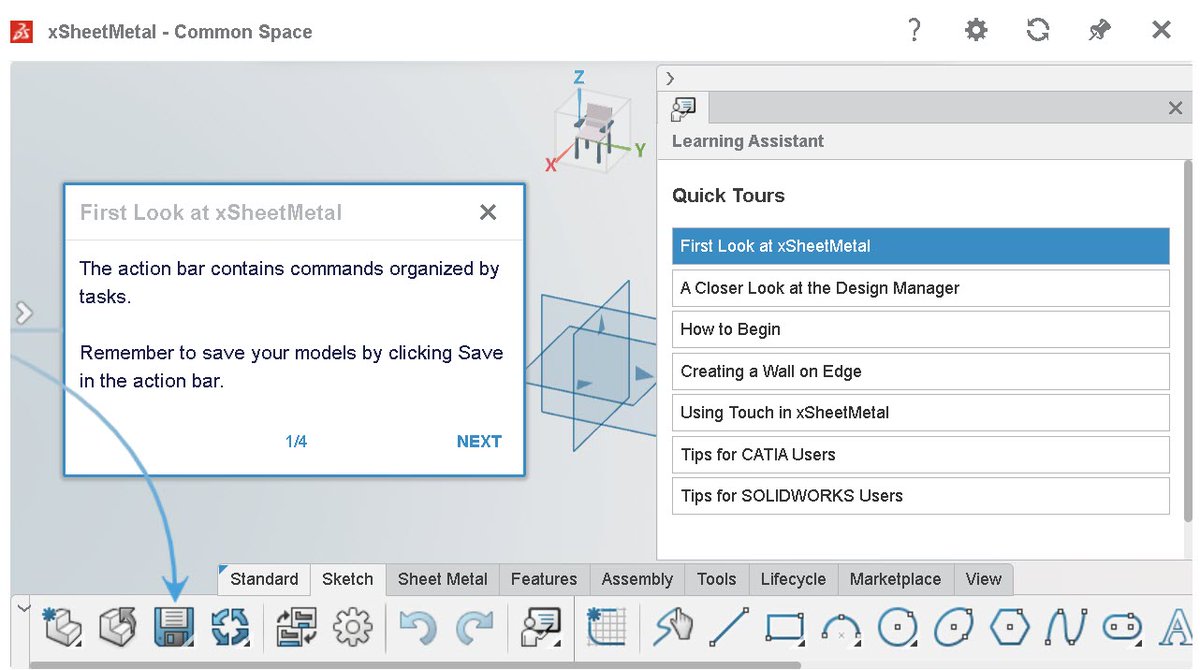
Task: Open A Closer Look at Design Manager
Action: pyautogui.click(x=921, y=288)
